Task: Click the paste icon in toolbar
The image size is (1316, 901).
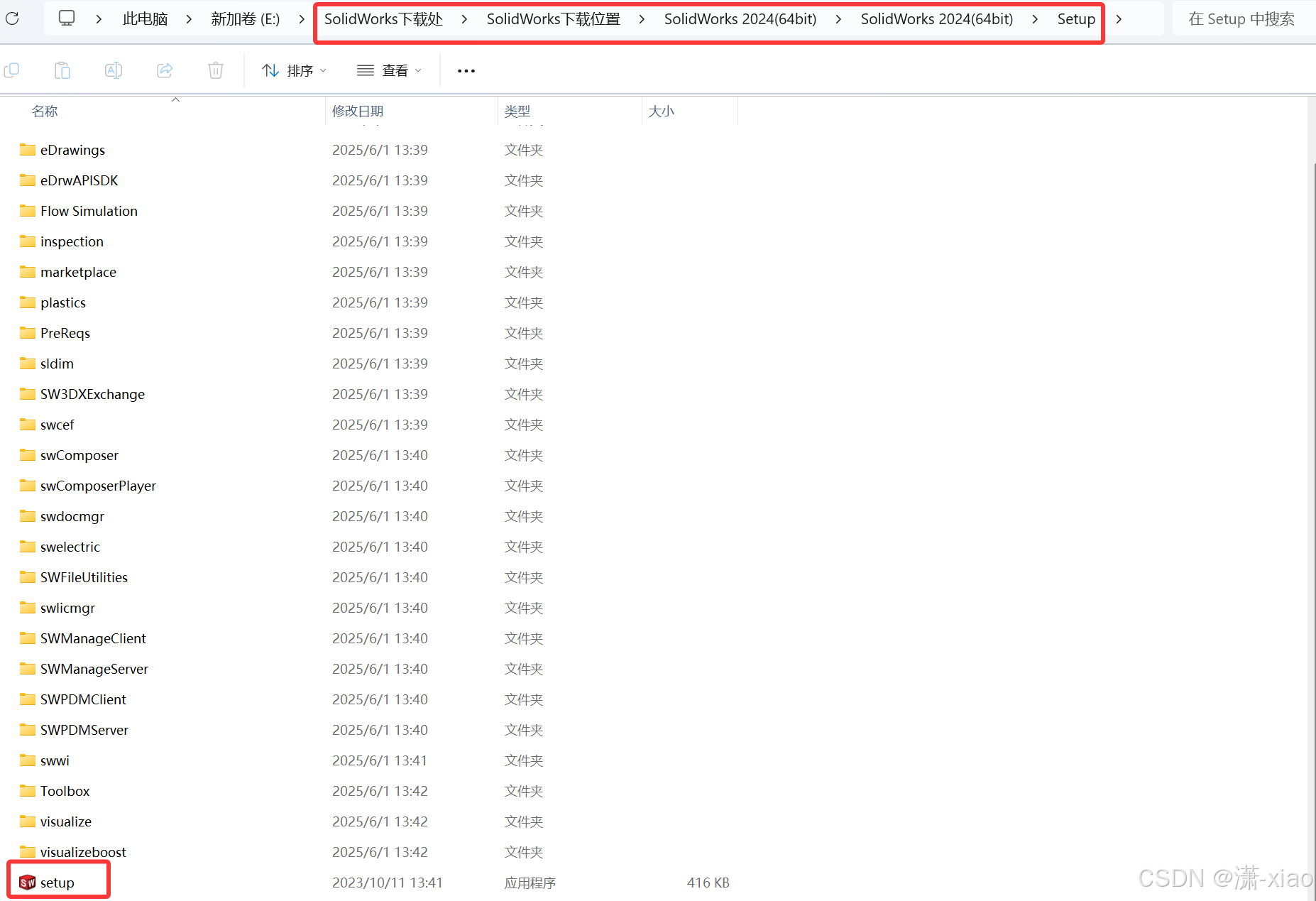Action: [62, 70]
